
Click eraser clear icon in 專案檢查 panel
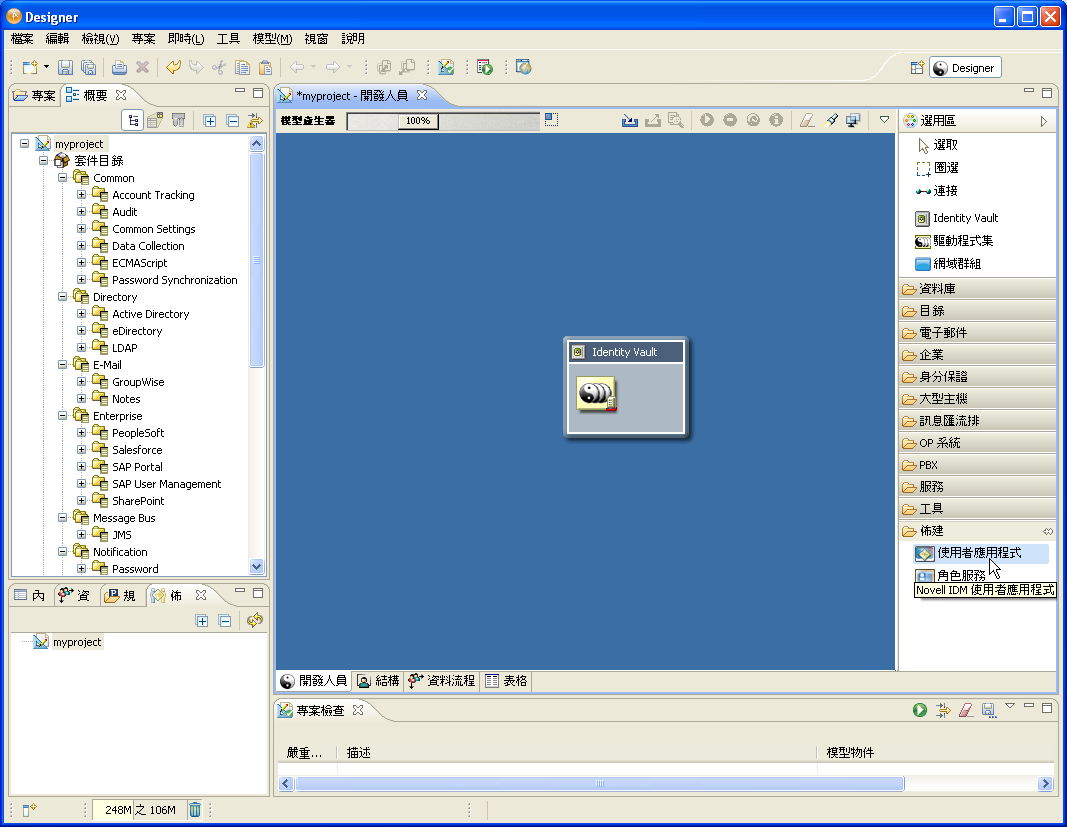tap(966, 710)
